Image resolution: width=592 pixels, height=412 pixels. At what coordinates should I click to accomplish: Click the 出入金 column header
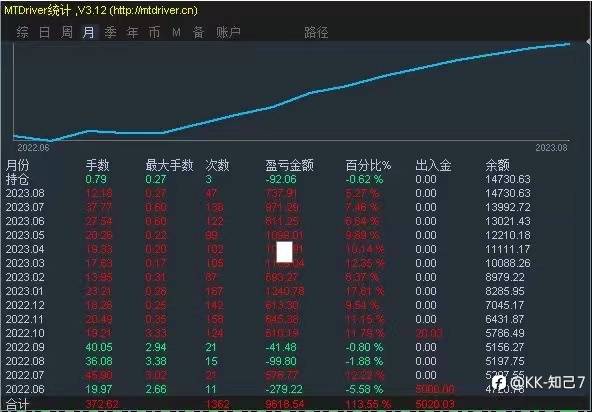point(433,165)
